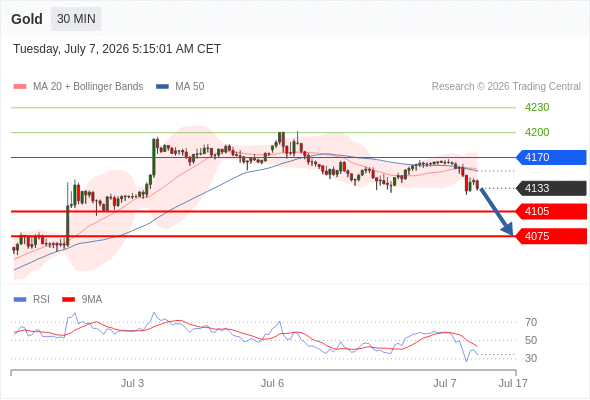Click the blue downward forecast arrow
Viewport: 590px width, 400px height.
click(x=497, y=212)
